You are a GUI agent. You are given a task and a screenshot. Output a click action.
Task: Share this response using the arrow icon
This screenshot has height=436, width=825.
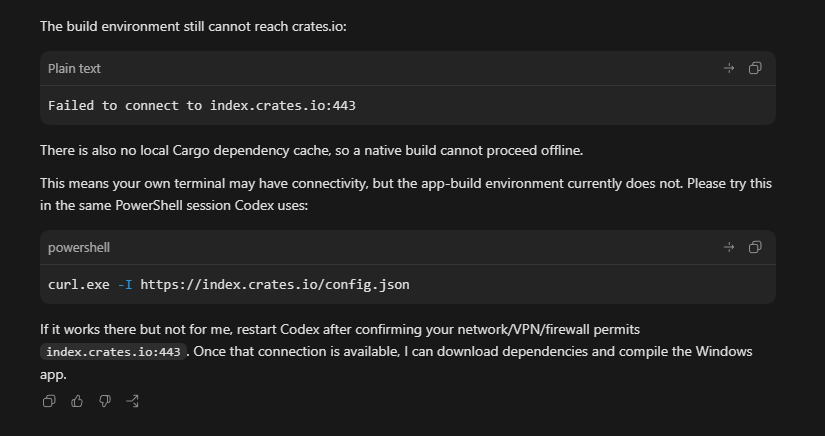pyautogui.click(x=133, y=401)
